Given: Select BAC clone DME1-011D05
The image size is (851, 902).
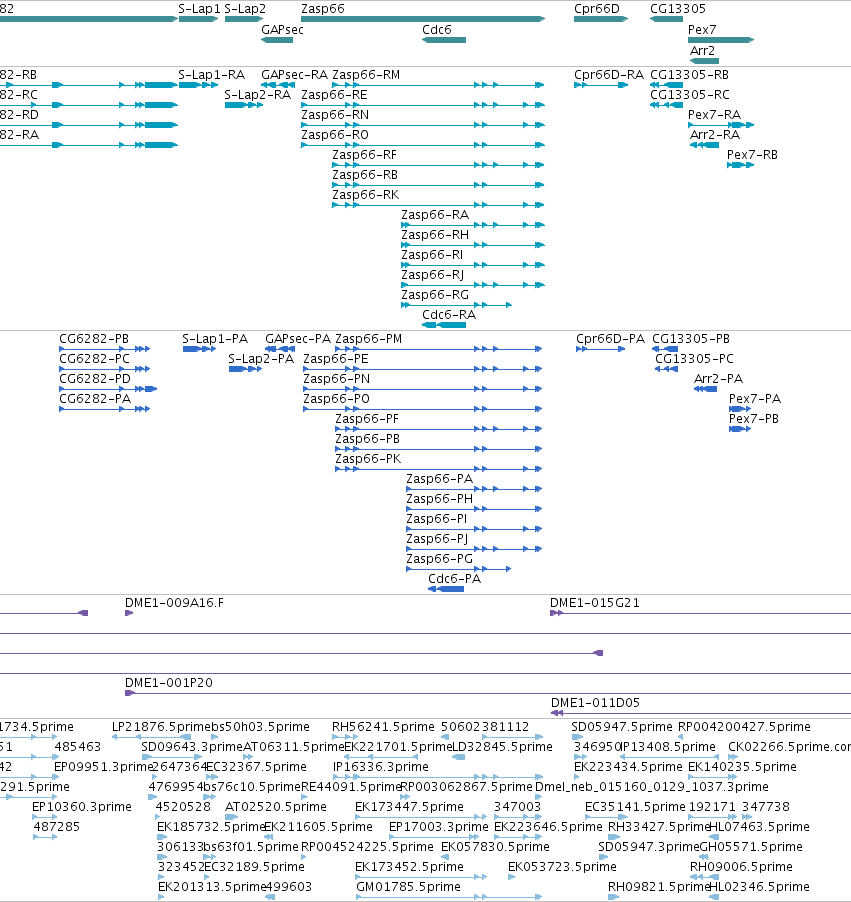Looking at the screenshot, I should pyautogui.click(x=701, y=713).
